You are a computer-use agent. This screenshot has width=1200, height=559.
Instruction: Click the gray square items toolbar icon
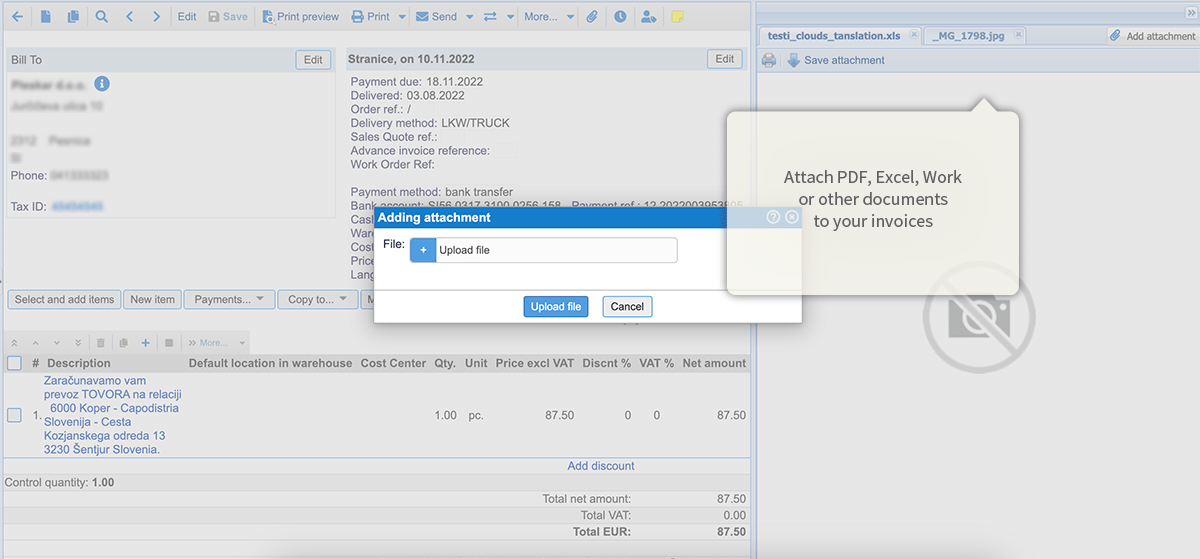coord(169,343)
